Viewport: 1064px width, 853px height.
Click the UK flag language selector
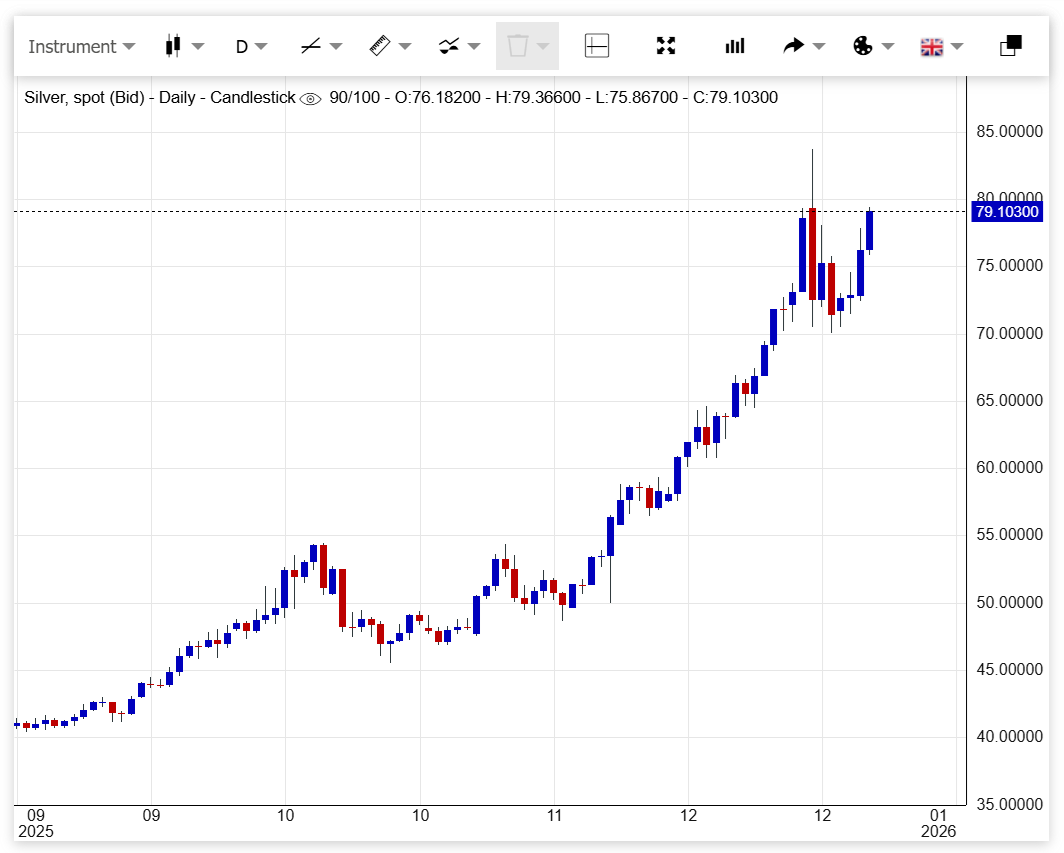pos(932,46)
